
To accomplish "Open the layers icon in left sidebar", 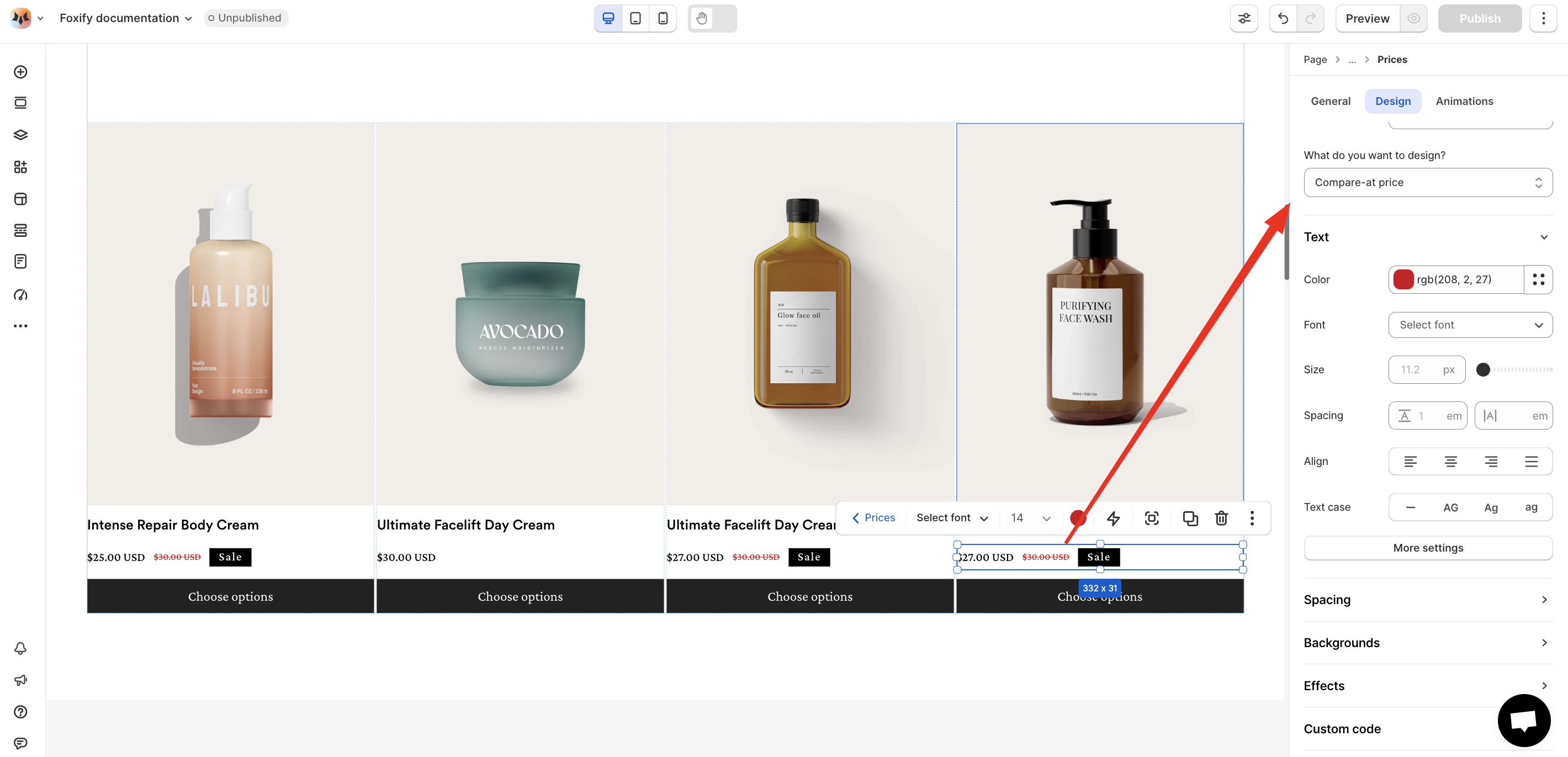I will click(20, 135).
